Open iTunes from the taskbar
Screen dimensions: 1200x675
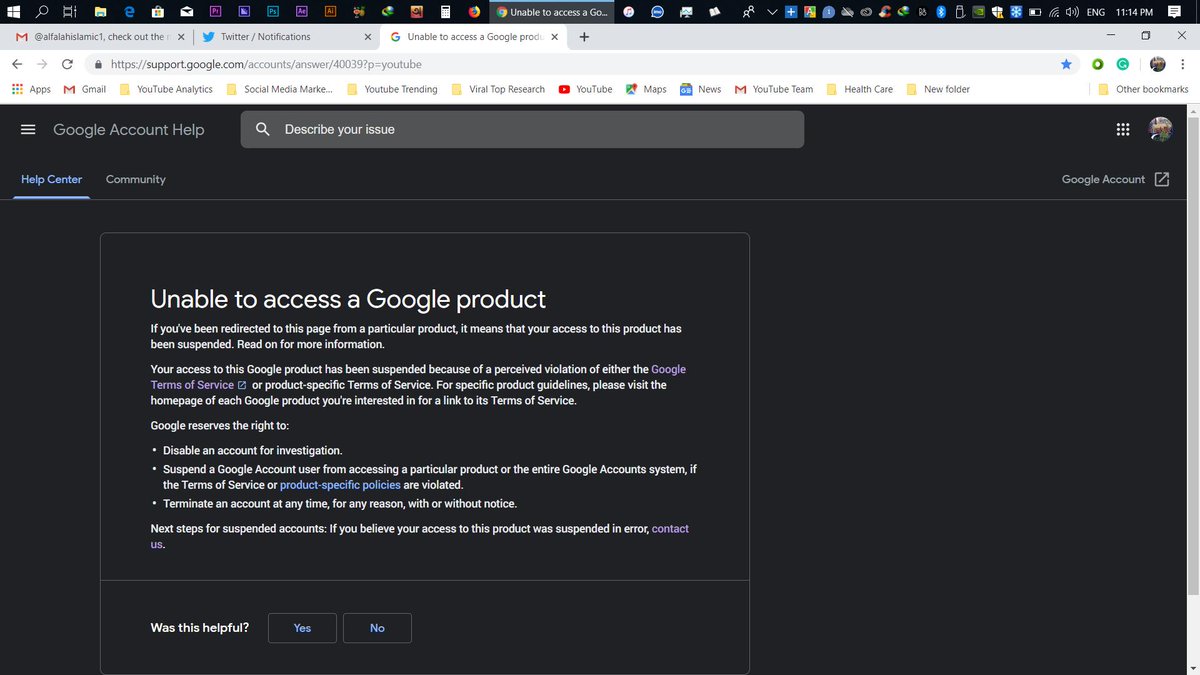coord(628,12)
